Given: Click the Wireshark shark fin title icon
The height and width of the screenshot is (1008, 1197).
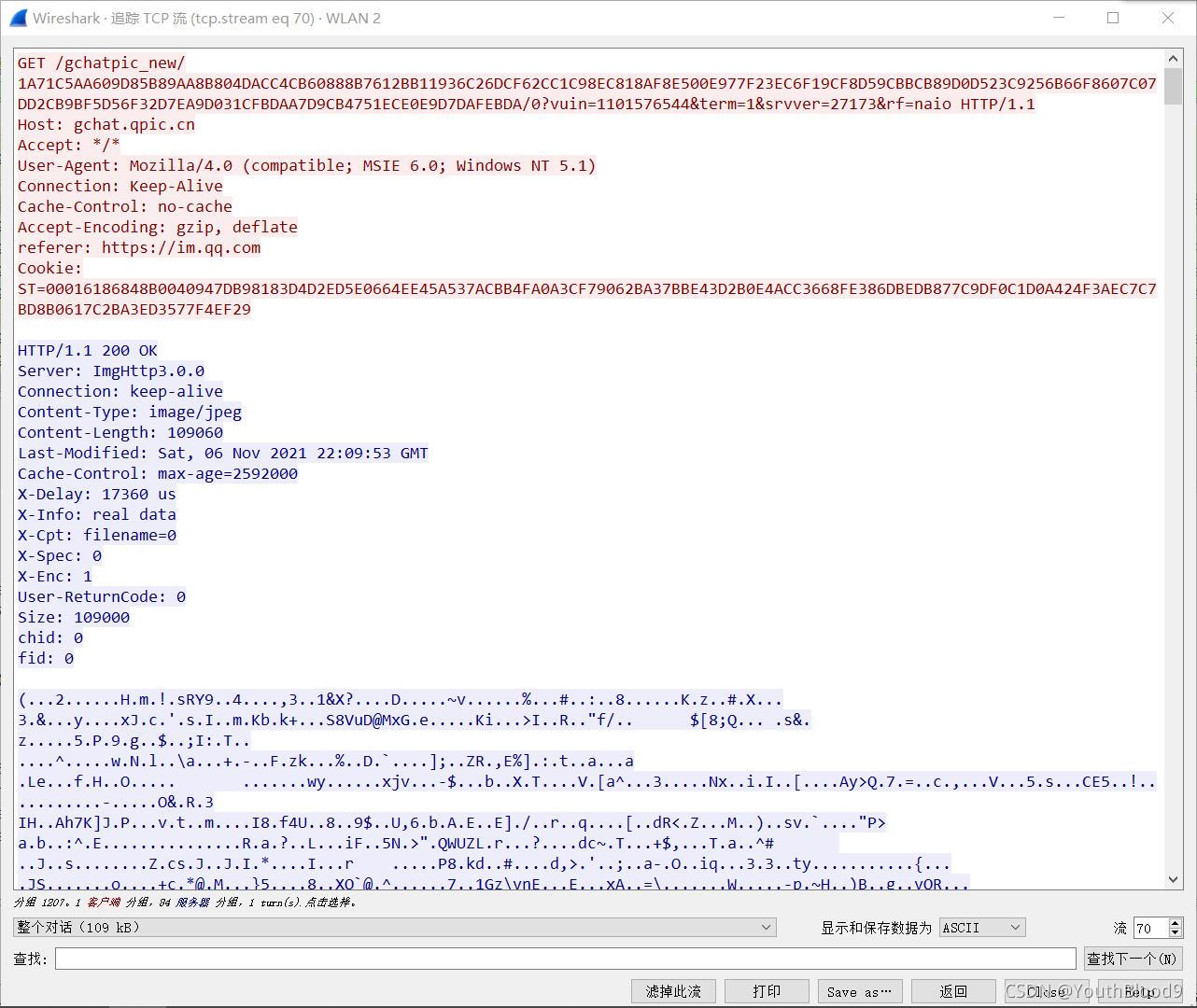Looking at the screenshot, I should (x=18, y=18).
